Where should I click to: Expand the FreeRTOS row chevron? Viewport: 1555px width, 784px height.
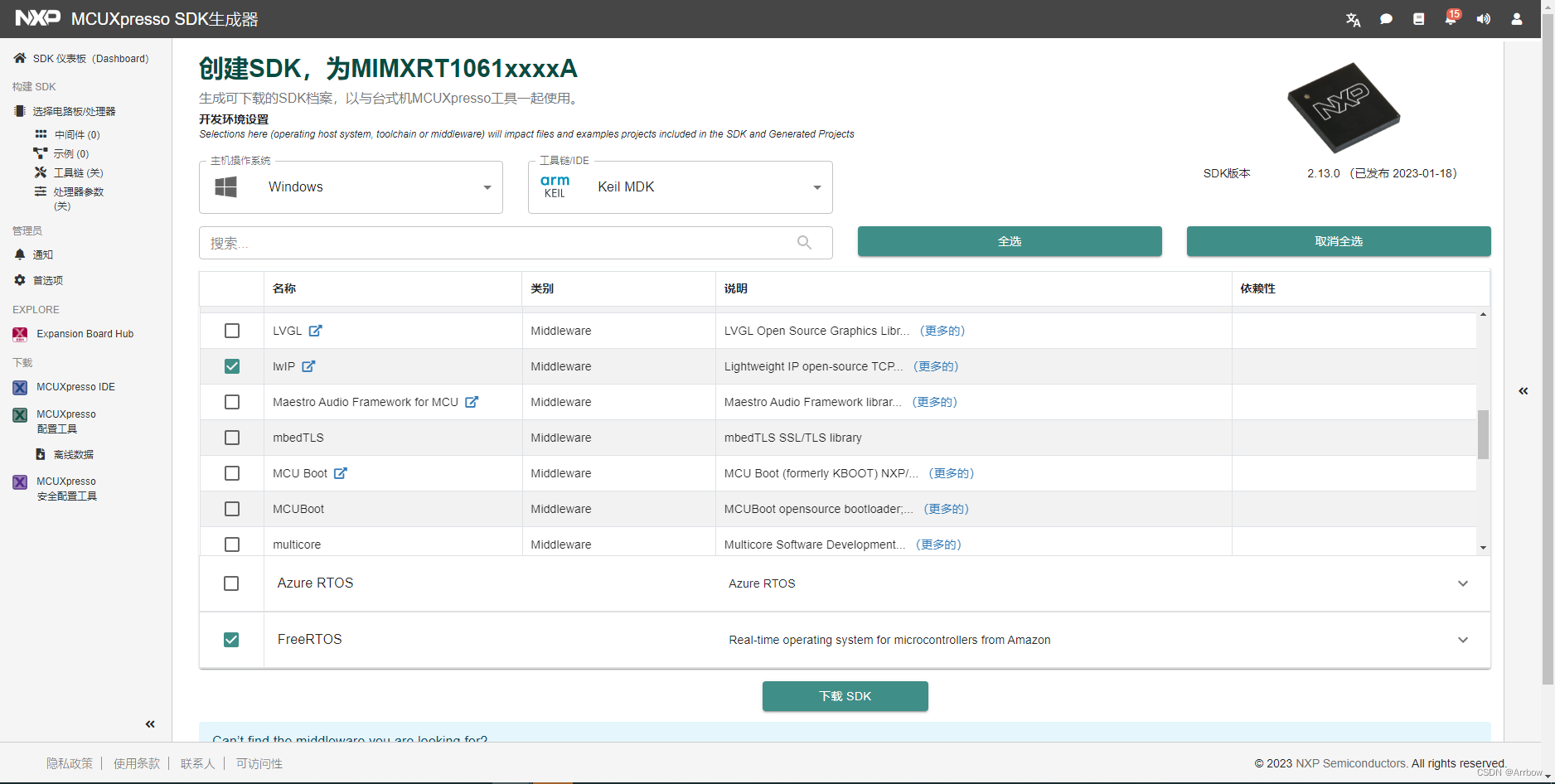[1463, 640]
